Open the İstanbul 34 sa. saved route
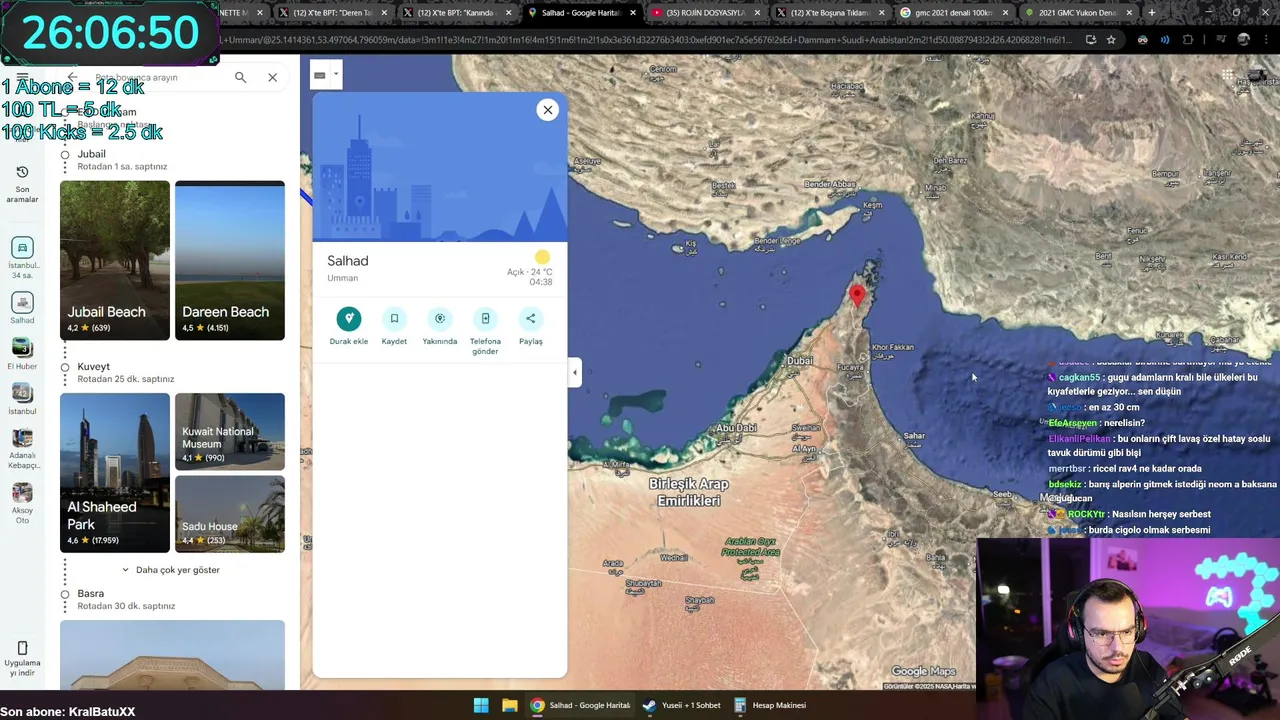The image size is (1280, 720). click(x=22, y=258)
